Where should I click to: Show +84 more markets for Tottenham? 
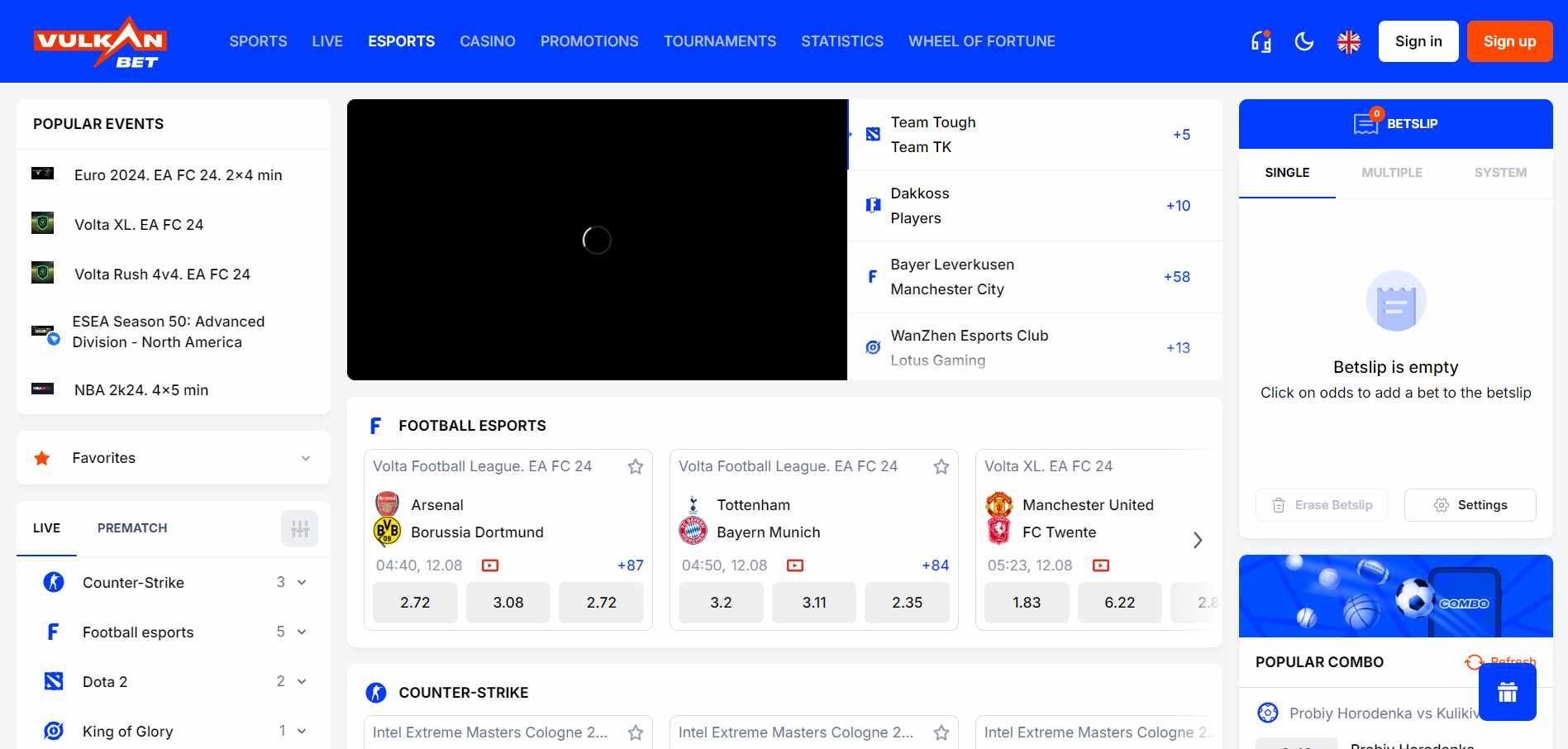click(x=936, y=565)
